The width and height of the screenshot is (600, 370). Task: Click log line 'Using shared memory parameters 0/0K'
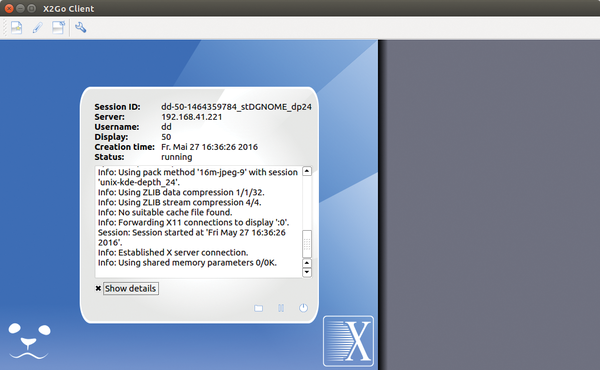pos(187,262)
